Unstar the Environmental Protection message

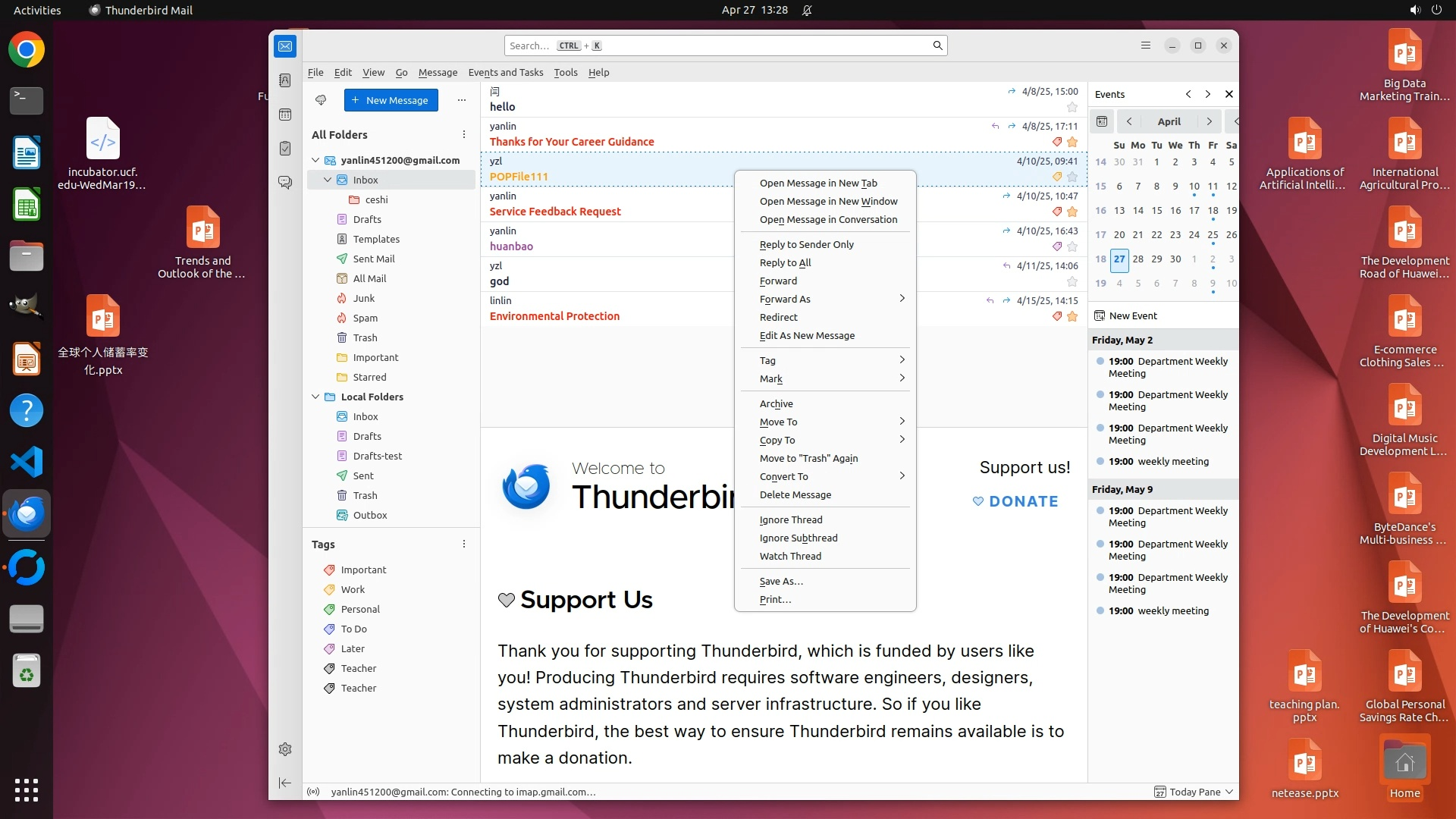point(1072,316)
